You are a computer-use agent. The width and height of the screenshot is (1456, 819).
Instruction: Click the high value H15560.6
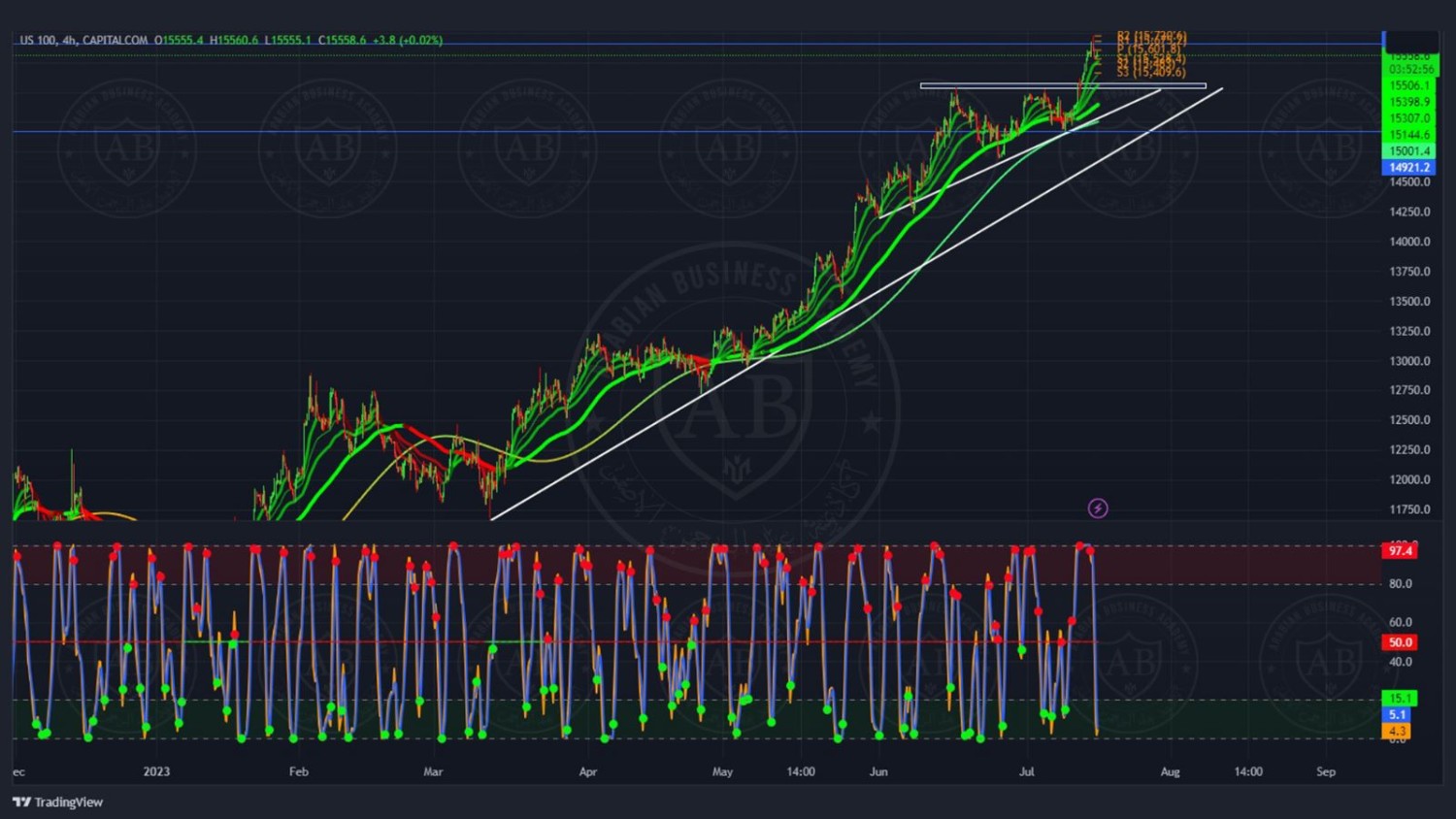tap(234, 40)
